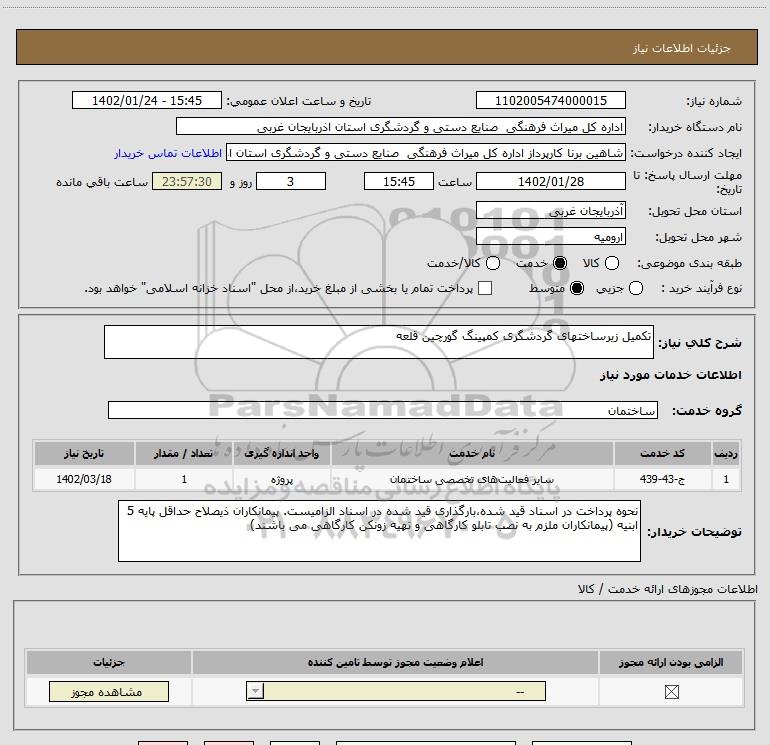770x745 pixels.
Task: Click the استان محل تحویل field
Action: tap(551, 211)
